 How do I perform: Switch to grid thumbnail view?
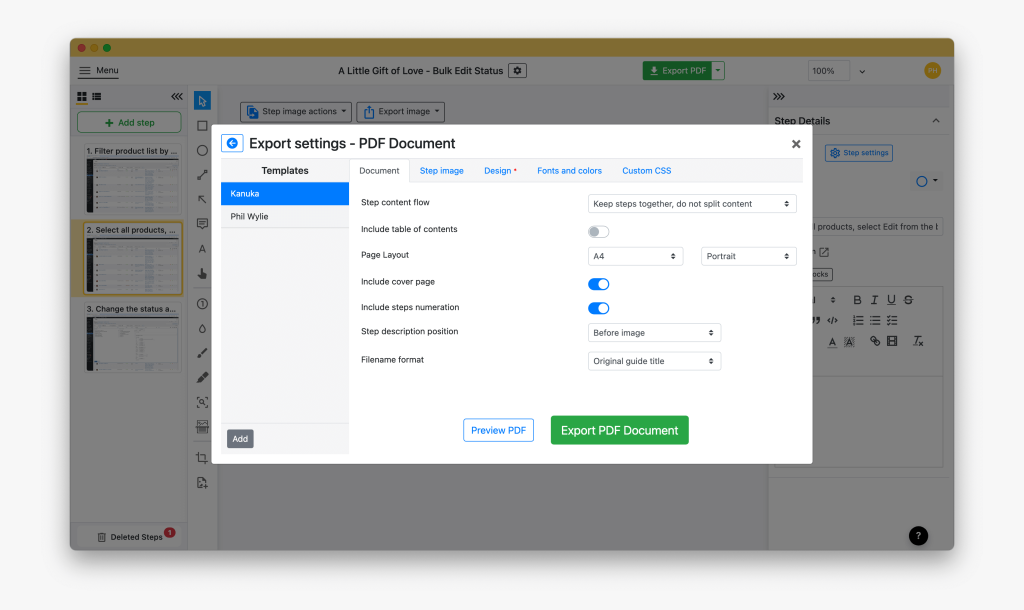pos(82,97)
